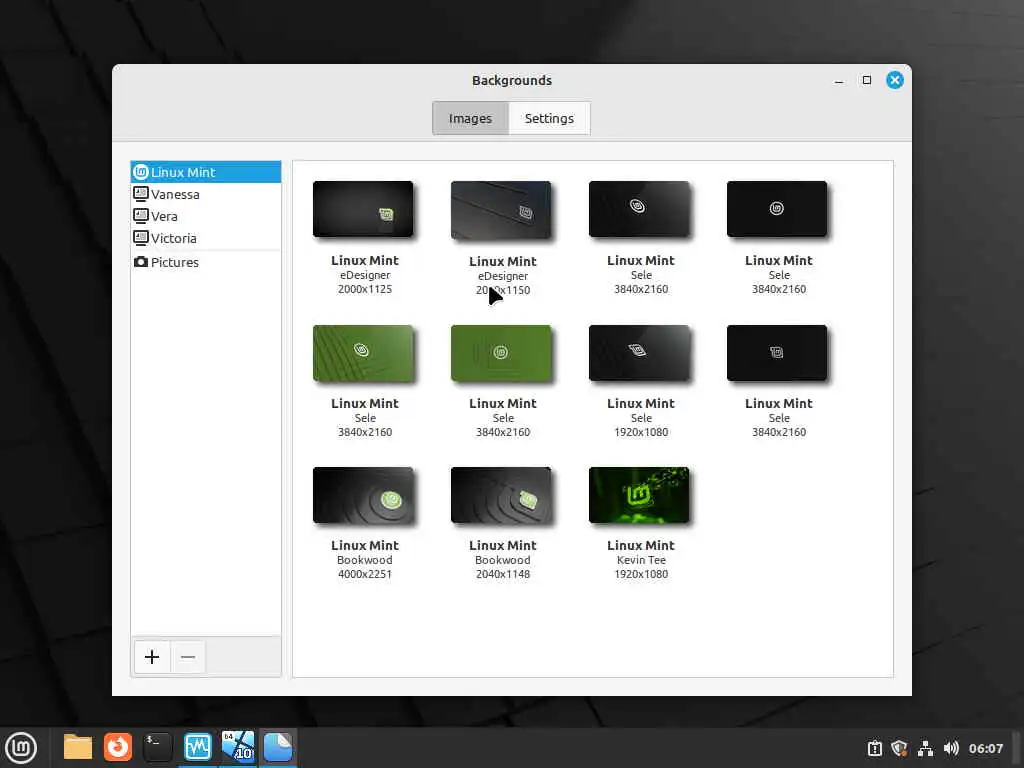Screen dimensions: 1024x768
Task: Choose the Pictures folder in sidebar
Action: tap(206, 262)
